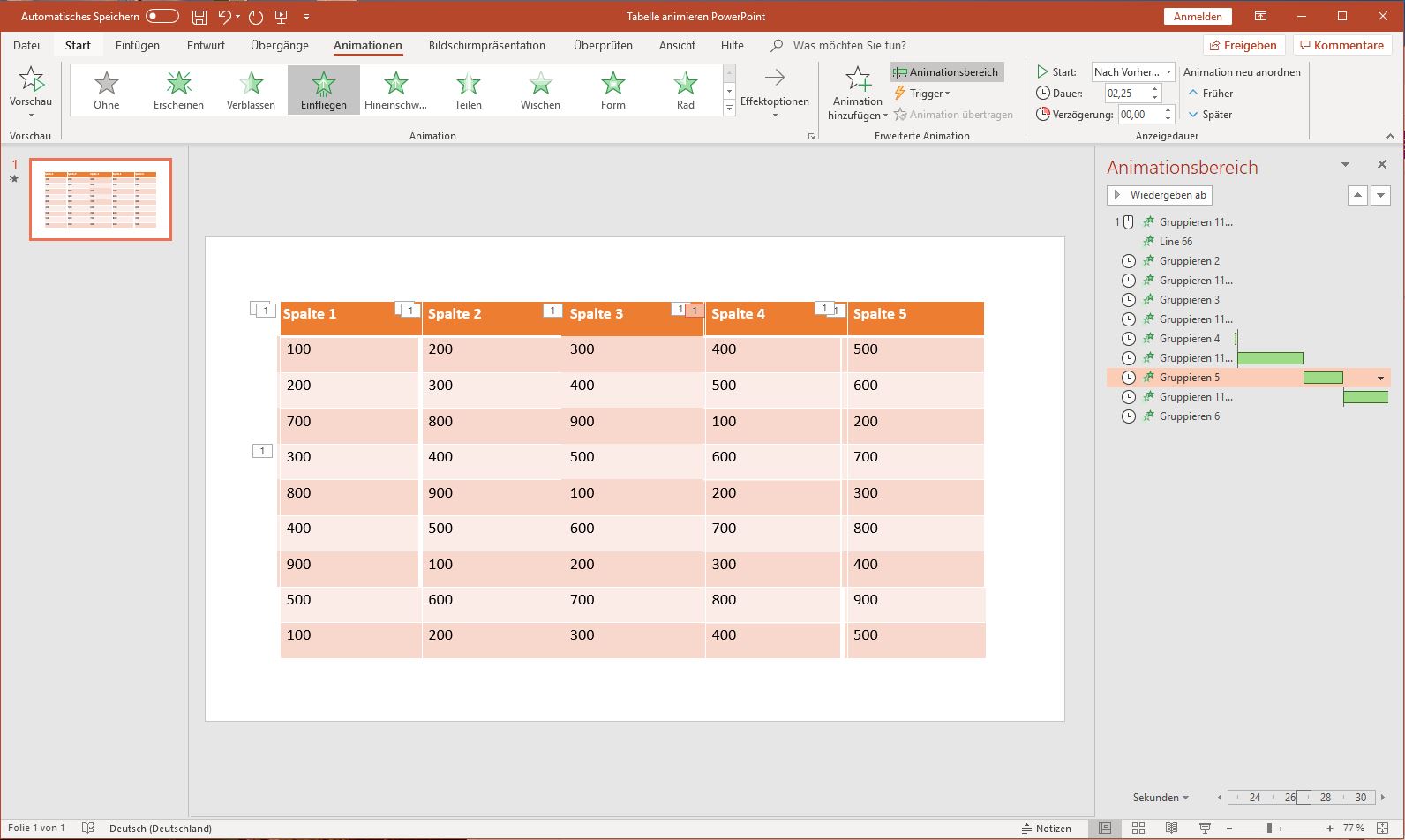The image size is (1405, 840).
Task: Open the Datei menu
Action: point(26,46)
